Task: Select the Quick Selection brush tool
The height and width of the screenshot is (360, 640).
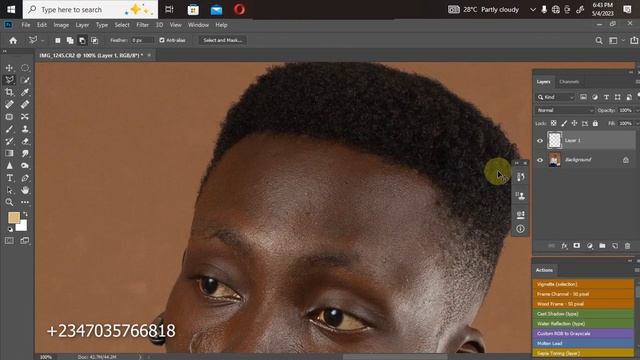Action: tap(25, 80)
